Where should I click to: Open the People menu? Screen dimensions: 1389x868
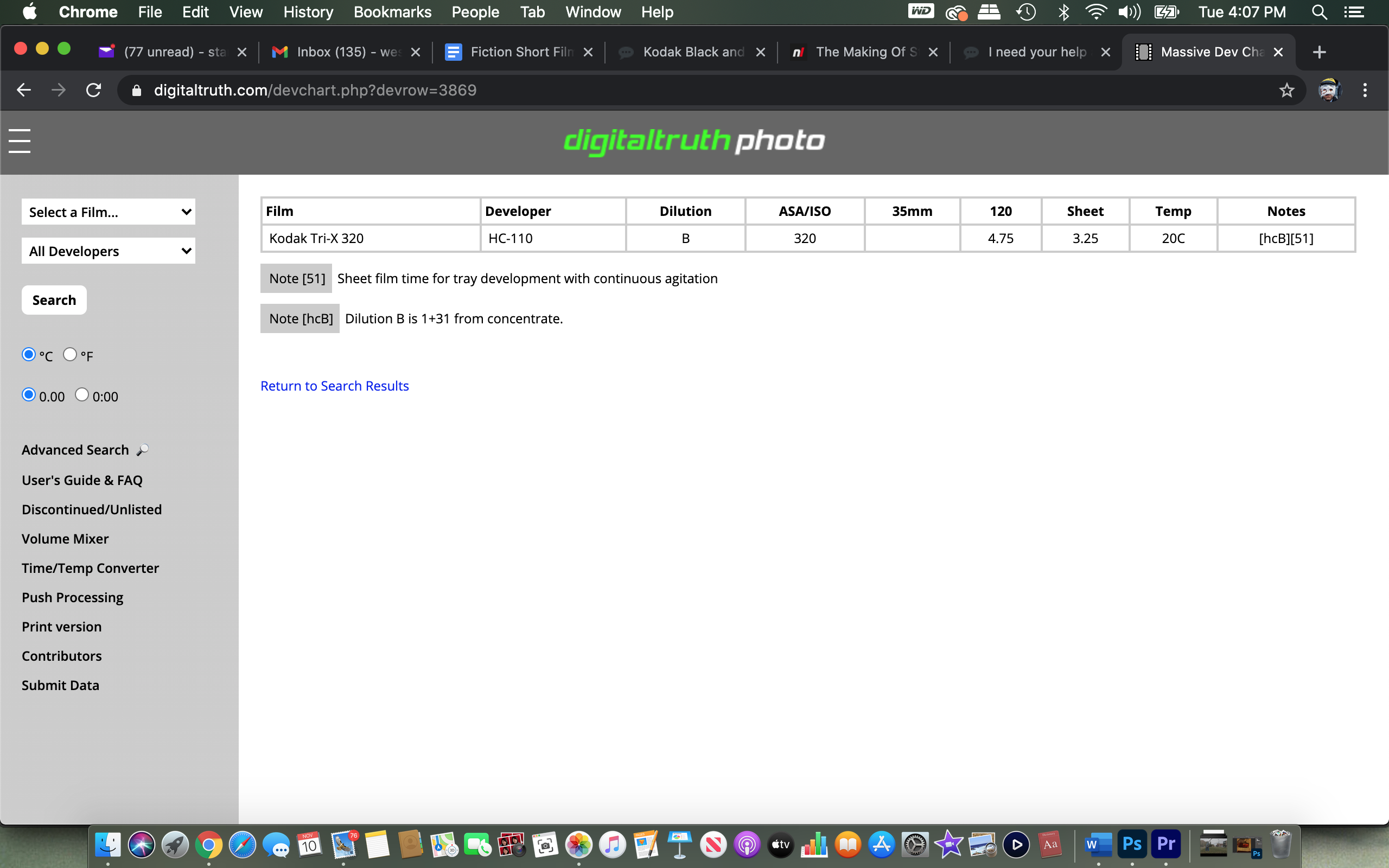point(475,12)
